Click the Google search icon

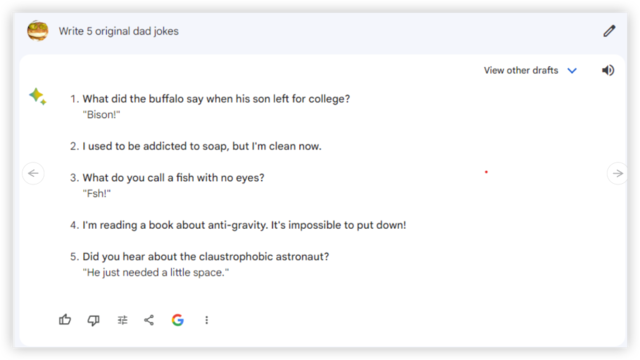178,320
